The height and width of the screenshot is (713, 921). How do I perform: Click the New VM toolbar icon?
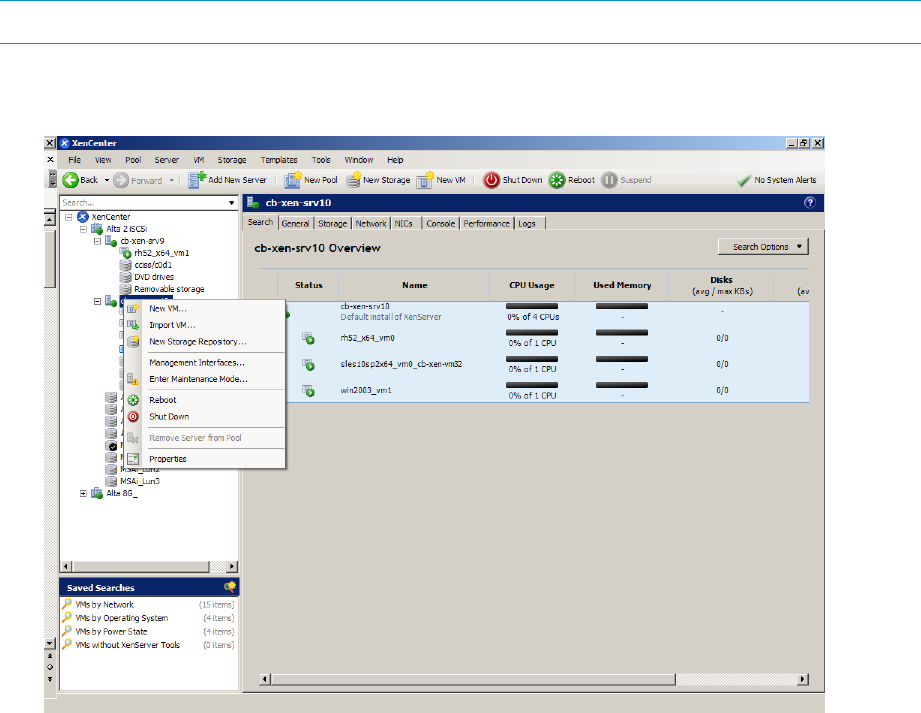click(425, 180)
